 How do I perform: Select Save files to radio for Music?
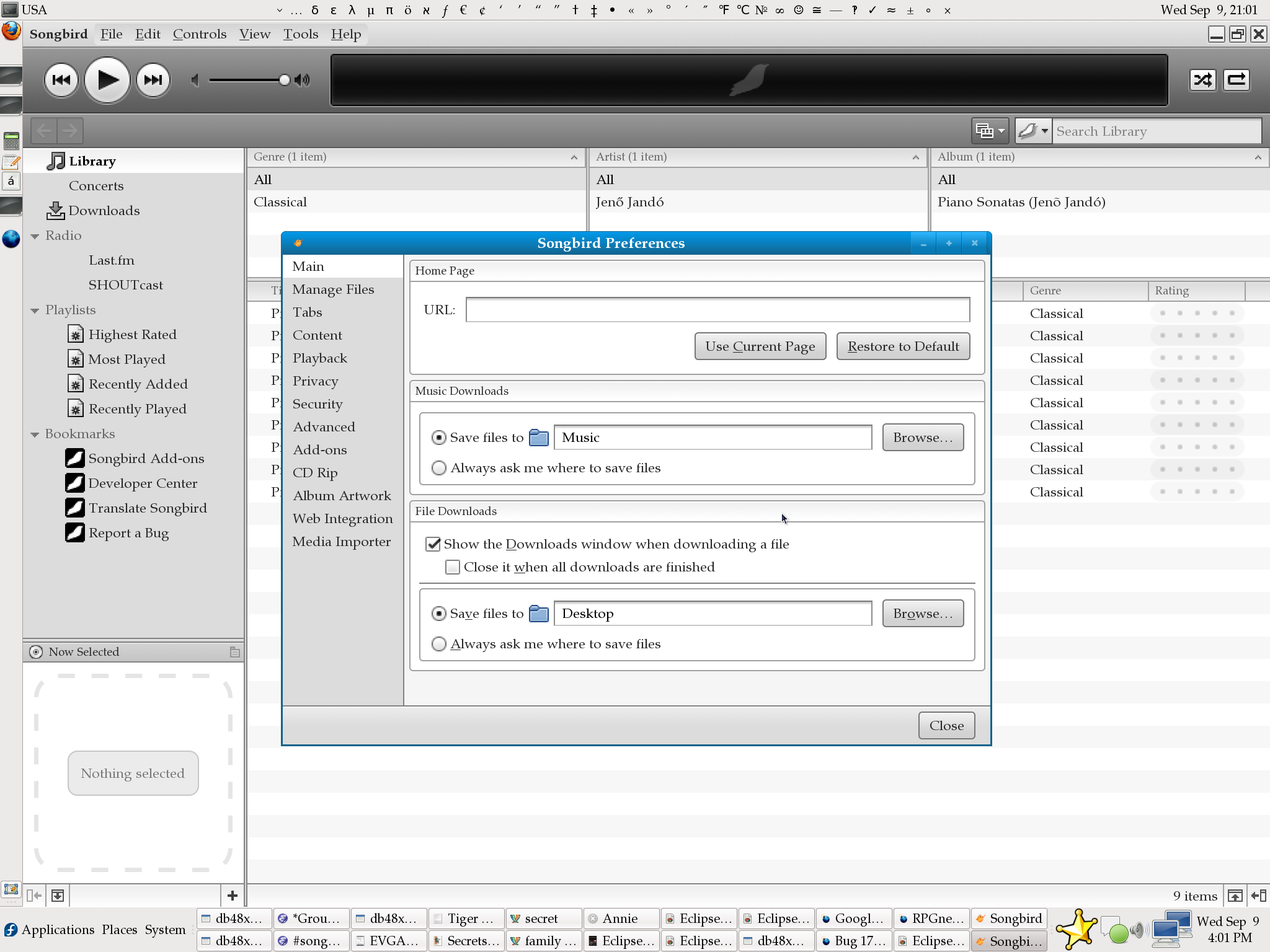click(x=438, y=438)
